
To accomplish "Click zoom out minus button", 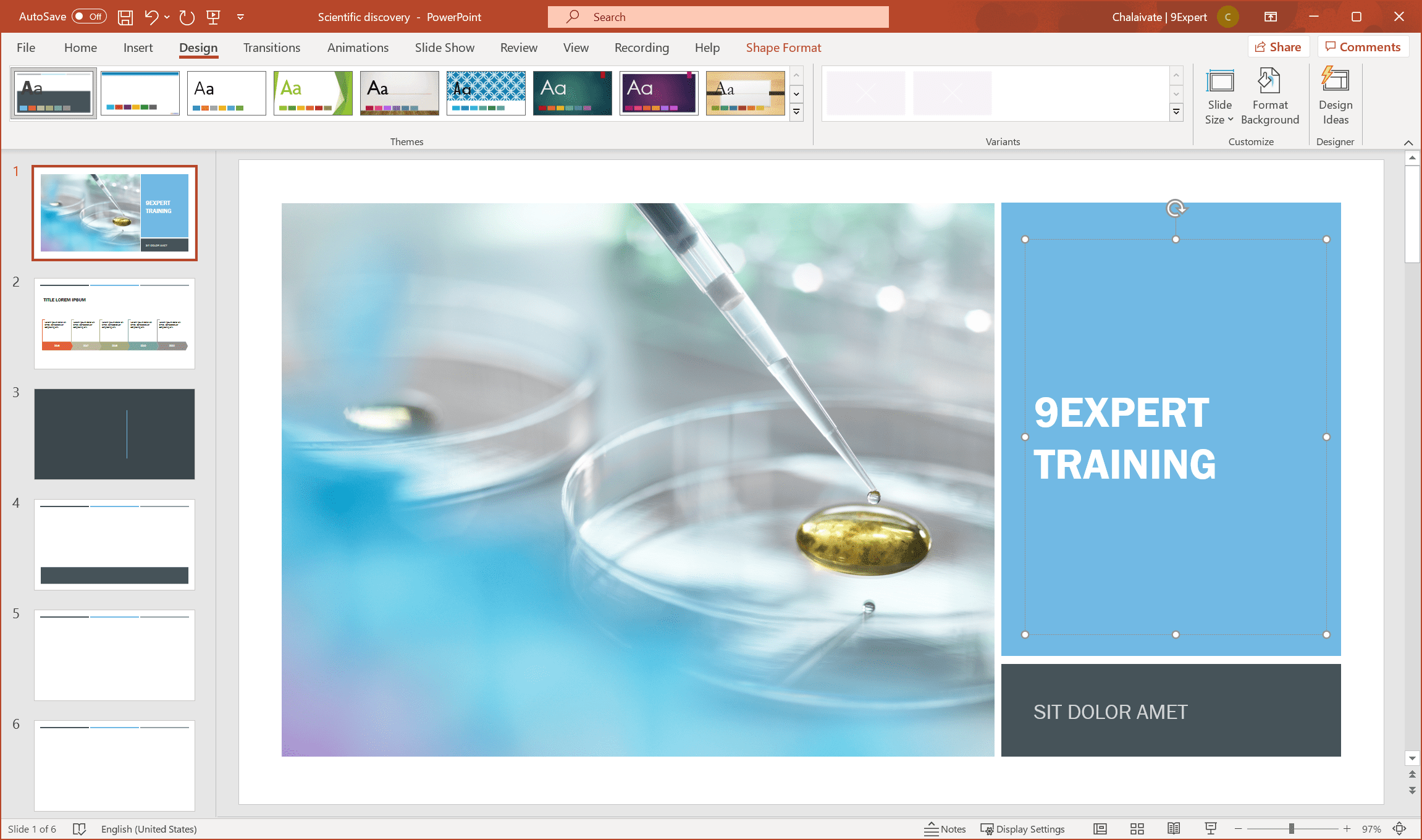I will (1238, 829).
